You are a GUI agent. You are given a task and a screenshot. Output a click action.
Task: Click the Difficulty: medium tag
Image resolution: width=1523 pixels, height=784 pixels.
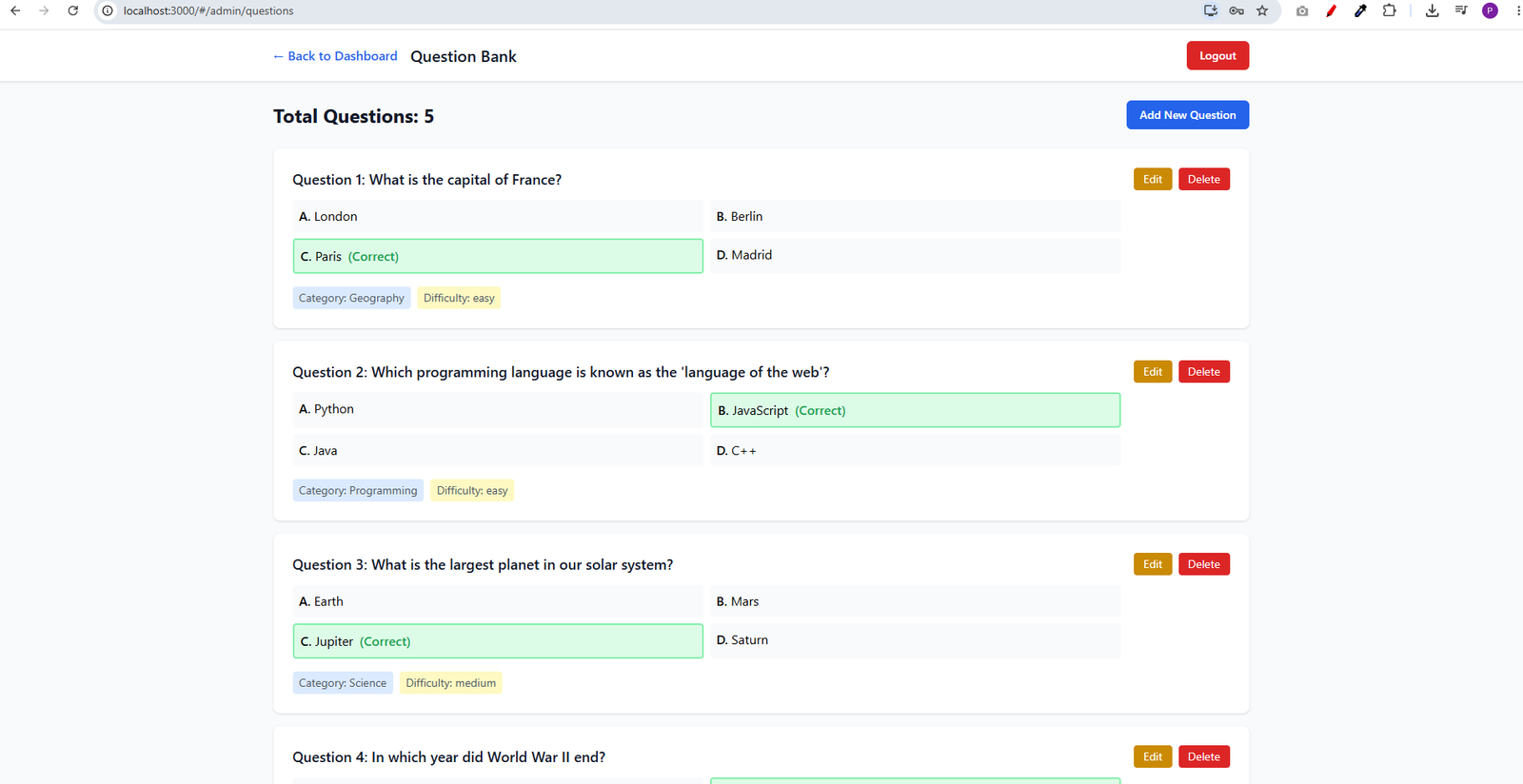tap(450, 682)
